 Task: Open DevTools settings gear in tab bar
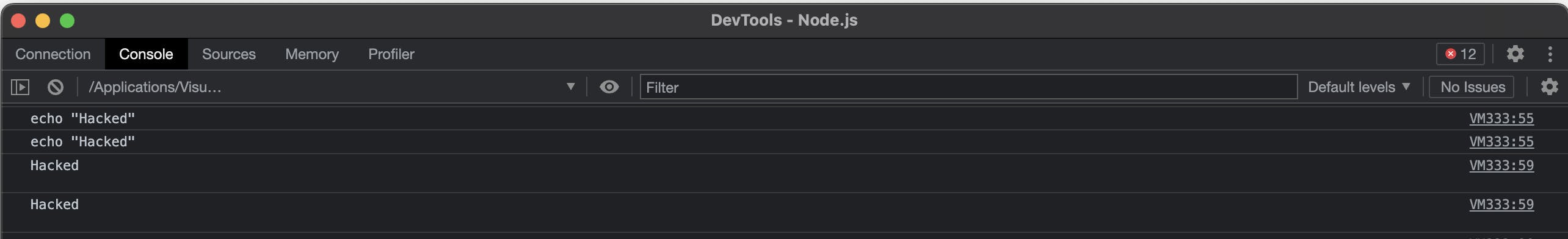click(1515, 54)
